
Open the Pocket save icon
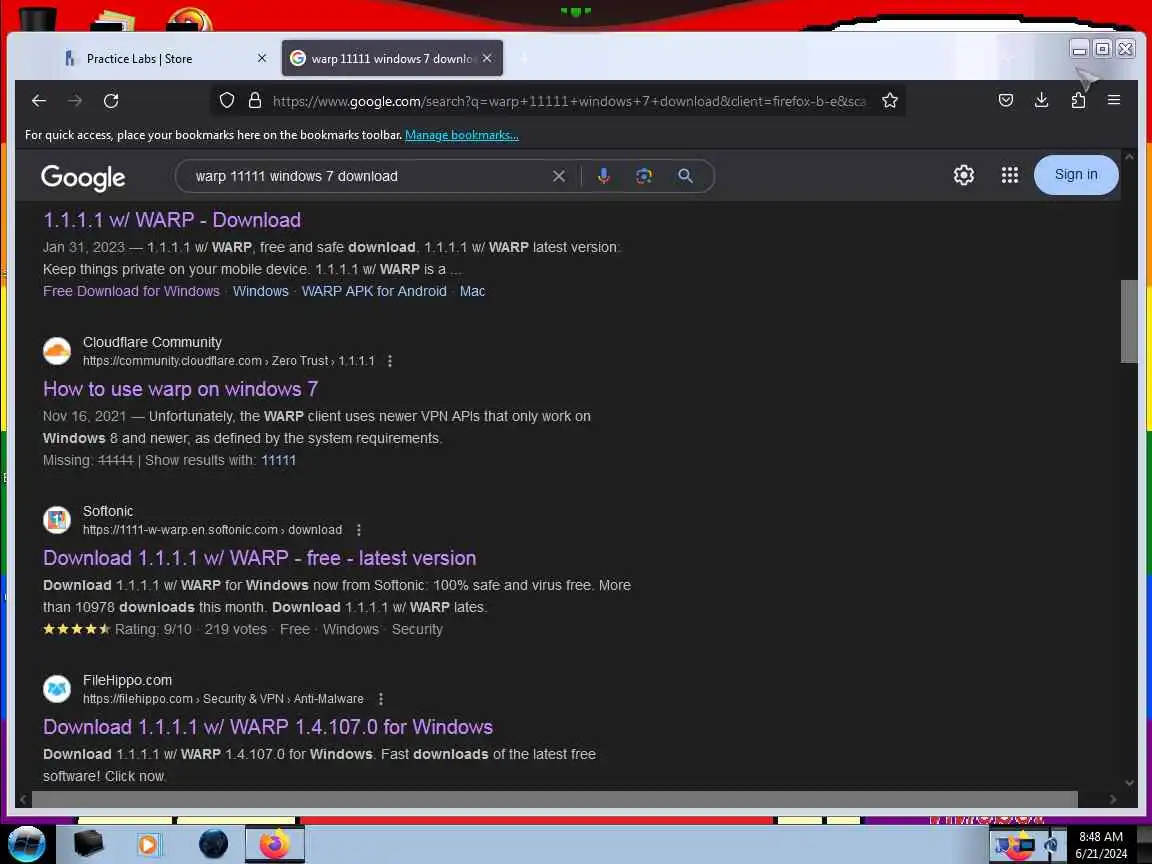click(x=1006, y=100)
